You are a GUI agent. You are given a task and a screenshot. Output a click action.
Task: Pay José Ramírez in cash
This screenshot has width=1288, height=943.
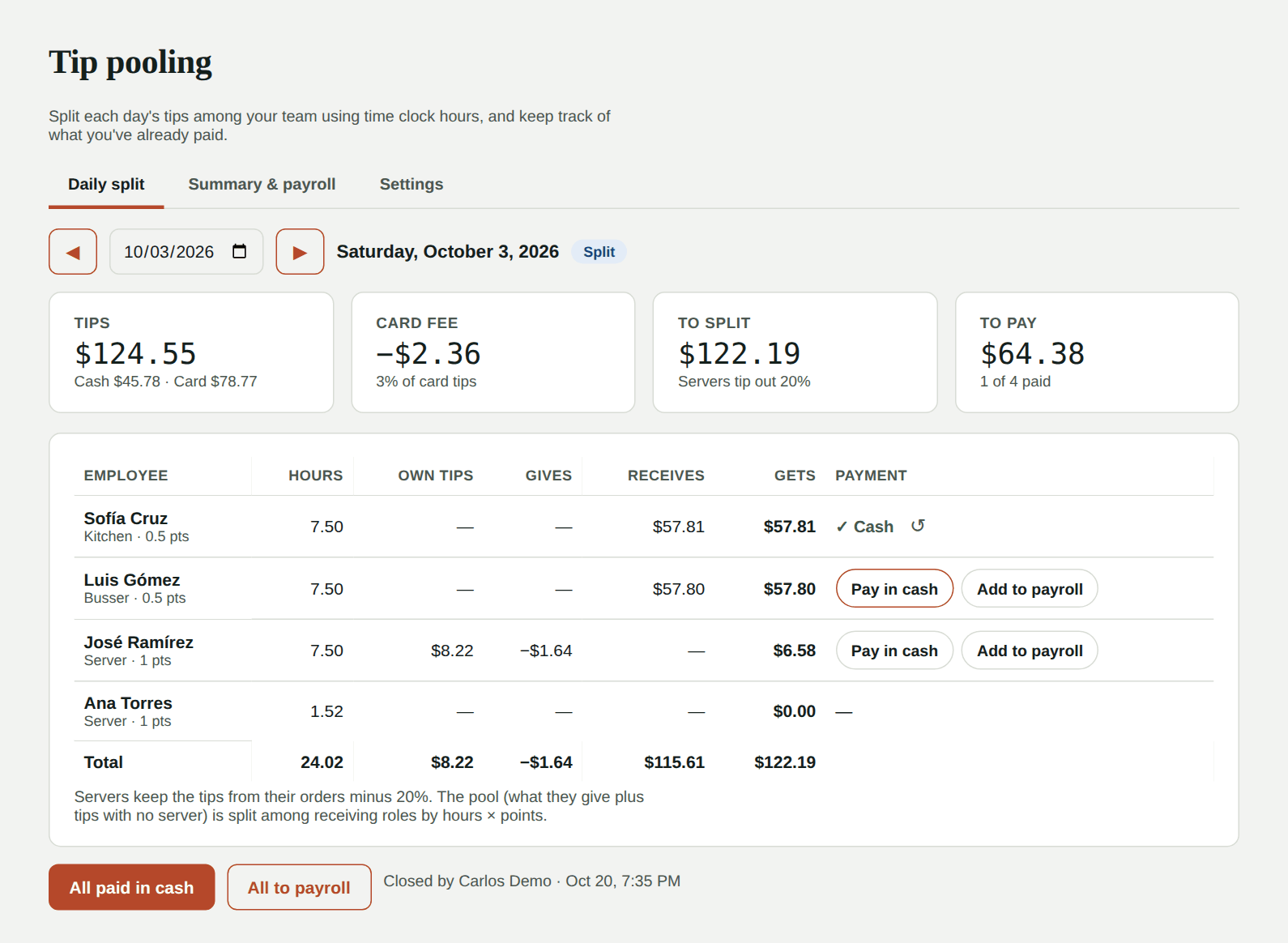click(894, 651)
